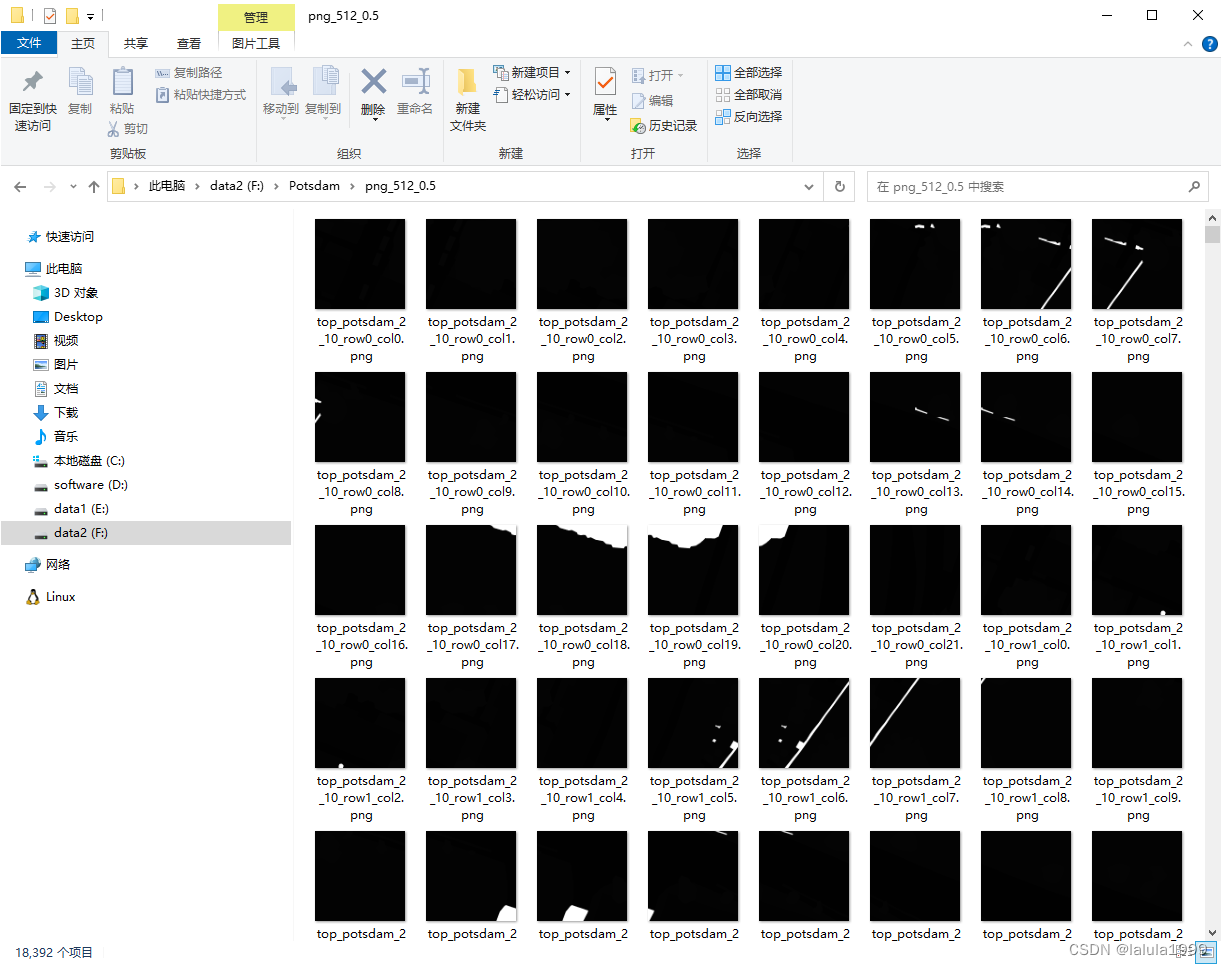This screenshot has height=965, width=1222.
Task: Select thumbnail top_potsdam_2_10_row0_col18.png
Action: pyautogui.click(x=582, y=570)
